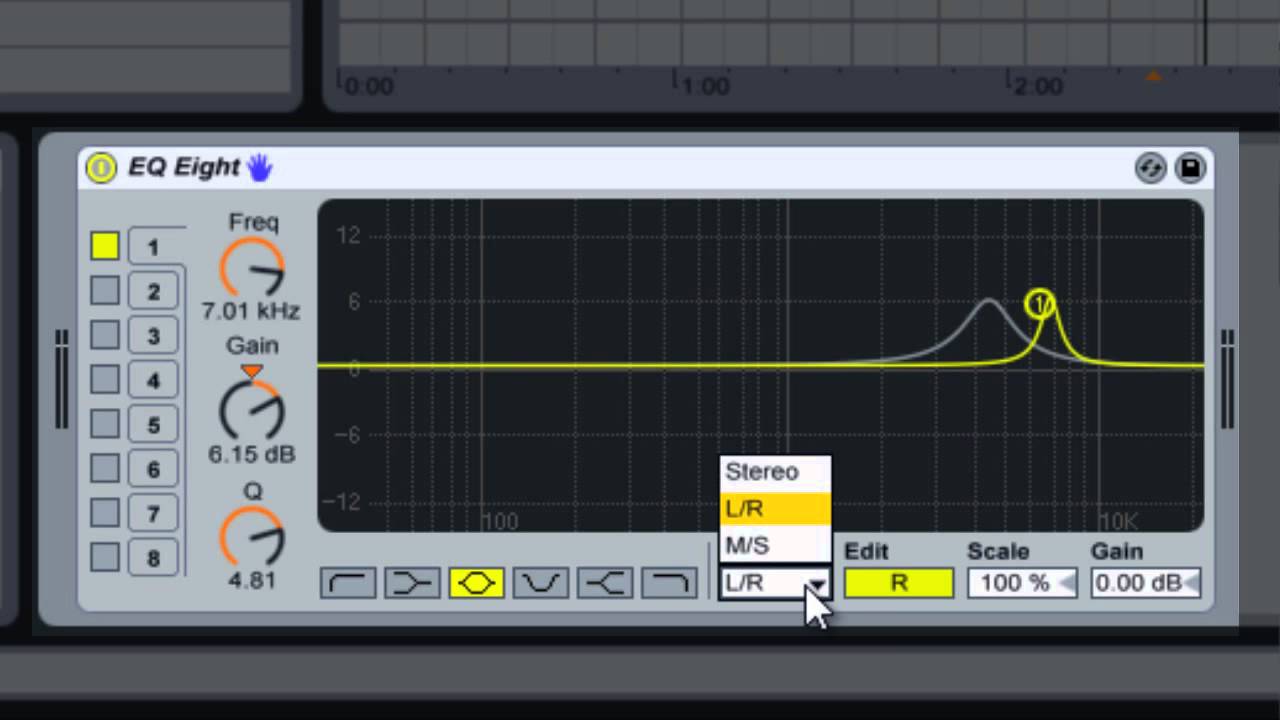Viewport: 1280px width, 720px height.
Task: Select the low cut filter type
Action: click(348, 583)
